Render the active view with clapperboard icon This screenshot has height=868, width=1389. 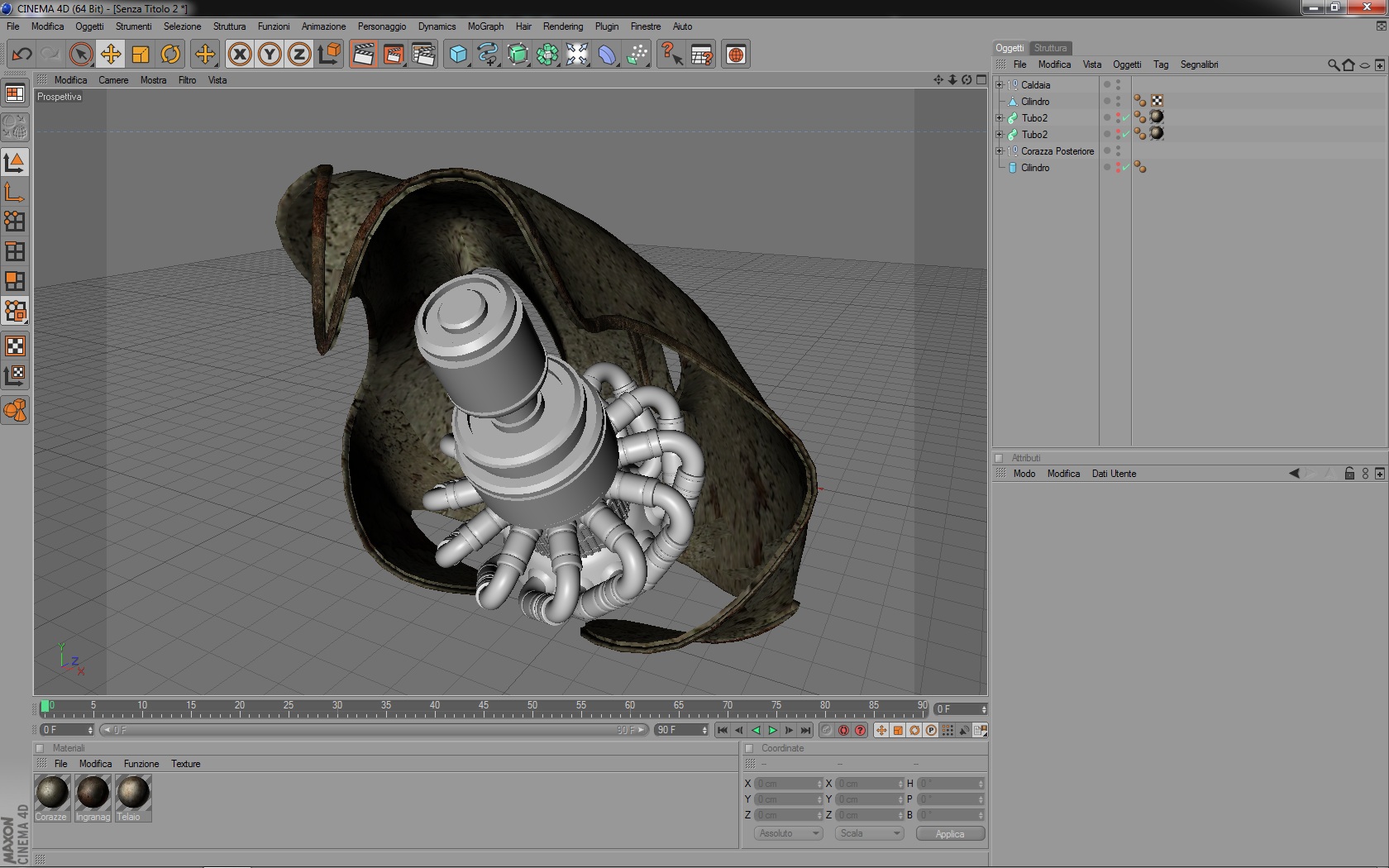click(362, 55)
